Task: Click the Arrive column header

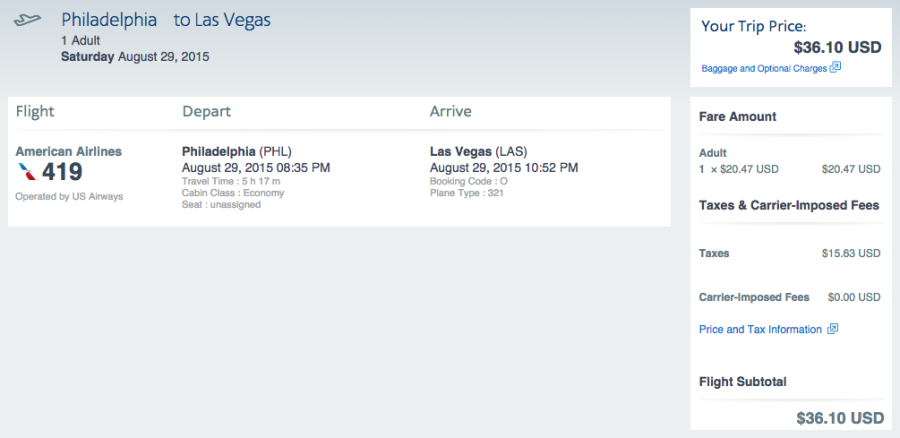Action: [450, 111]
